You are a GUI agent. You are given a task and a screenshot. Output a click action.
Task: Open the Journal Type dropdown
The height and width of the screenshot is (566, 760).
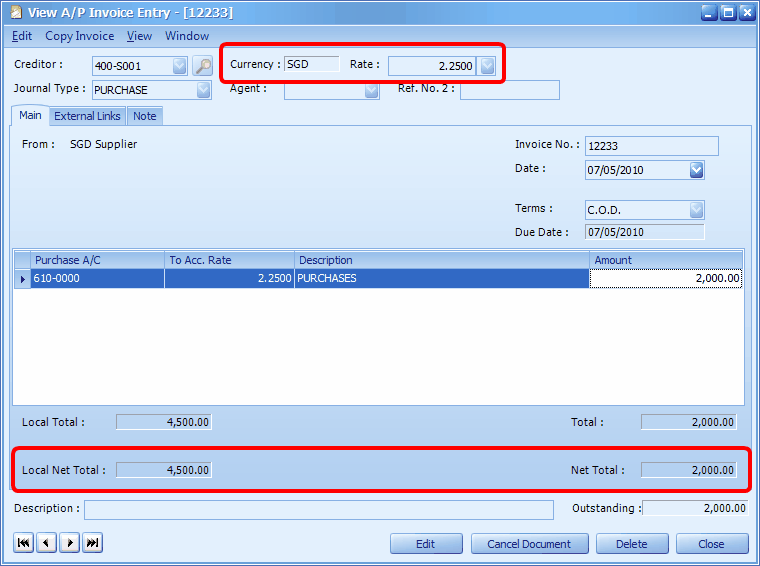pos(204,90)
